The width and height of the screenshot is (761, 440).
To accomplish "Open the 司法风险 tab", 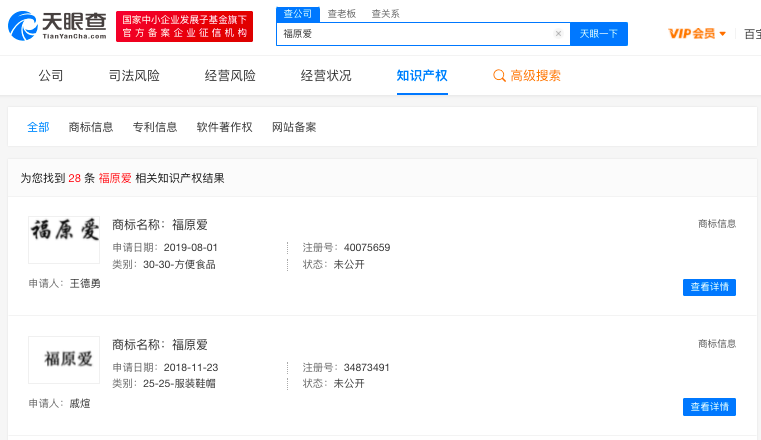I will (x=134, y=76).
